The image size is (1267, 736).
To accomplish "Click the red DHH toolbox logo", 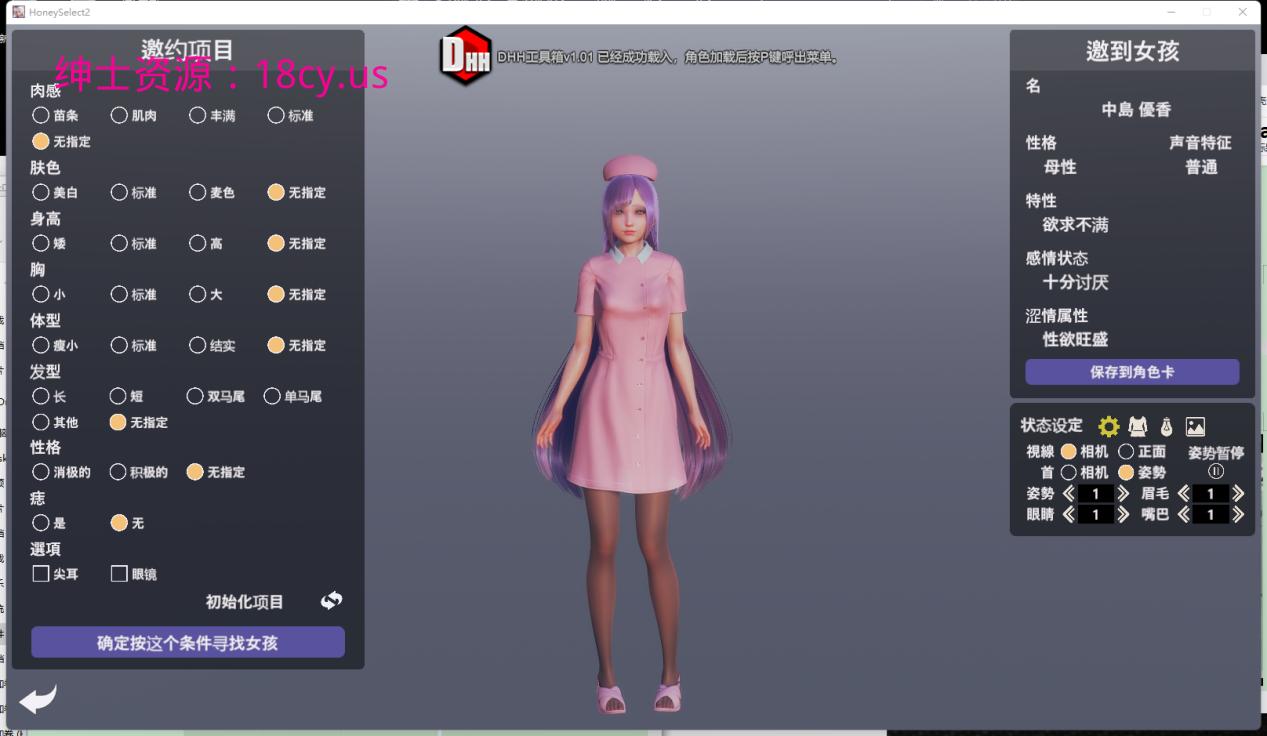I will [x=466, y=56].
